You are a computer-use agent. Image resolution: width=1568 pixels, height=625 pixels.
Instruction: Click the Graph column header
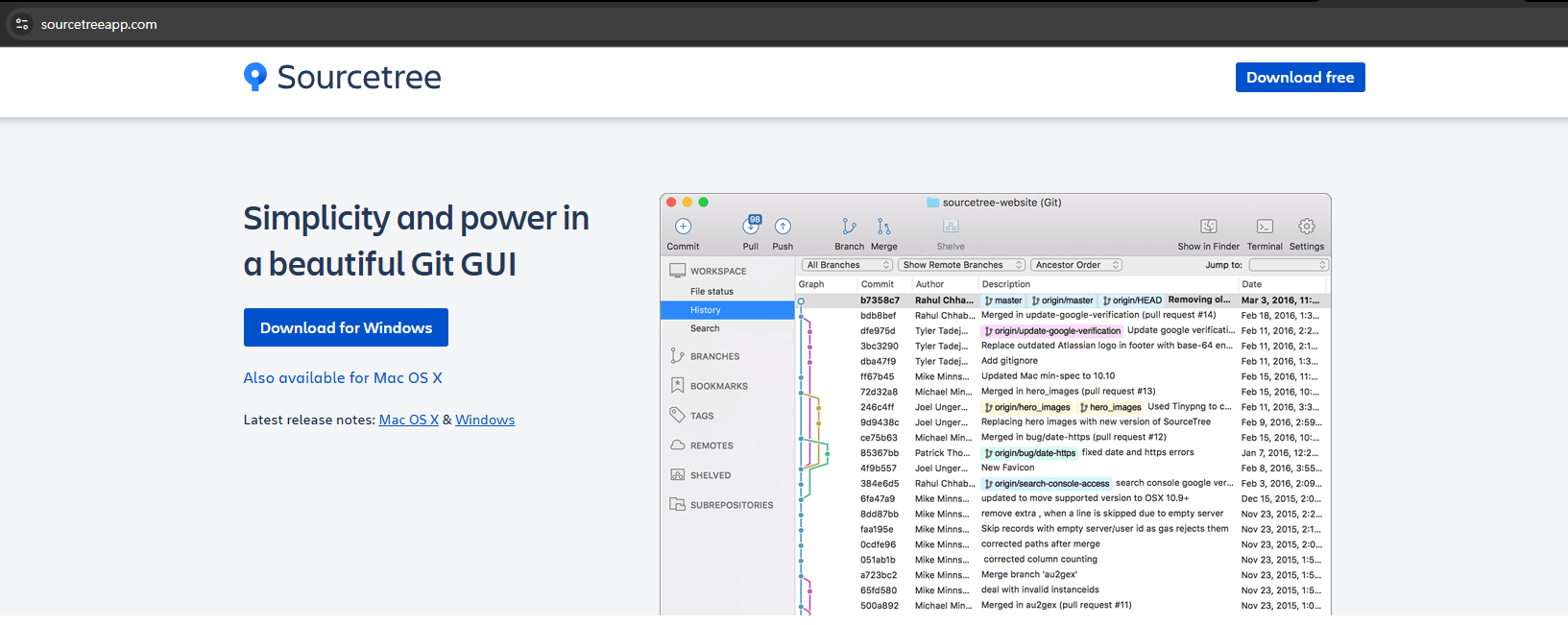(x=811, y=284)
